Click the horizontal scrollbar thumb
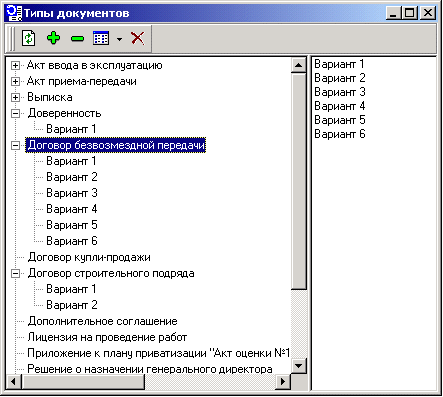This screenshot has width=443, height=397. (x=83, y=381)
